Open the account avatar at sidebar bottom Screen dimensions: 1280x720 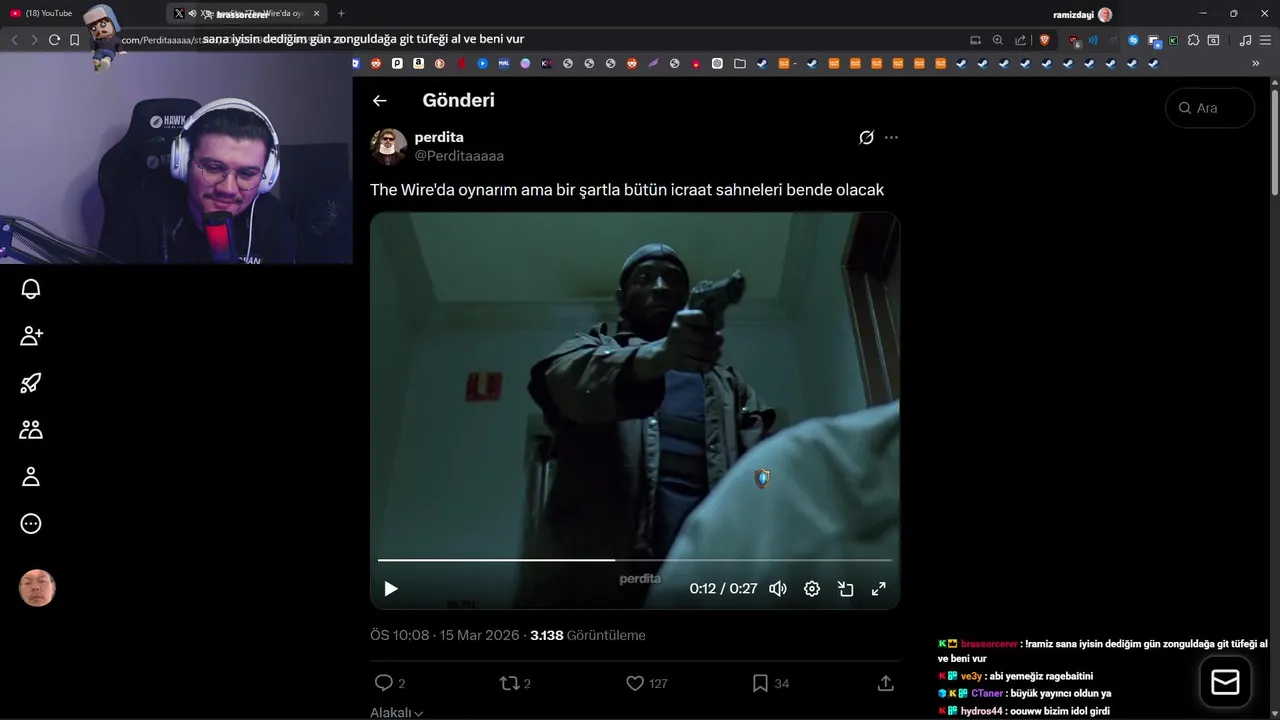[37, 589]
